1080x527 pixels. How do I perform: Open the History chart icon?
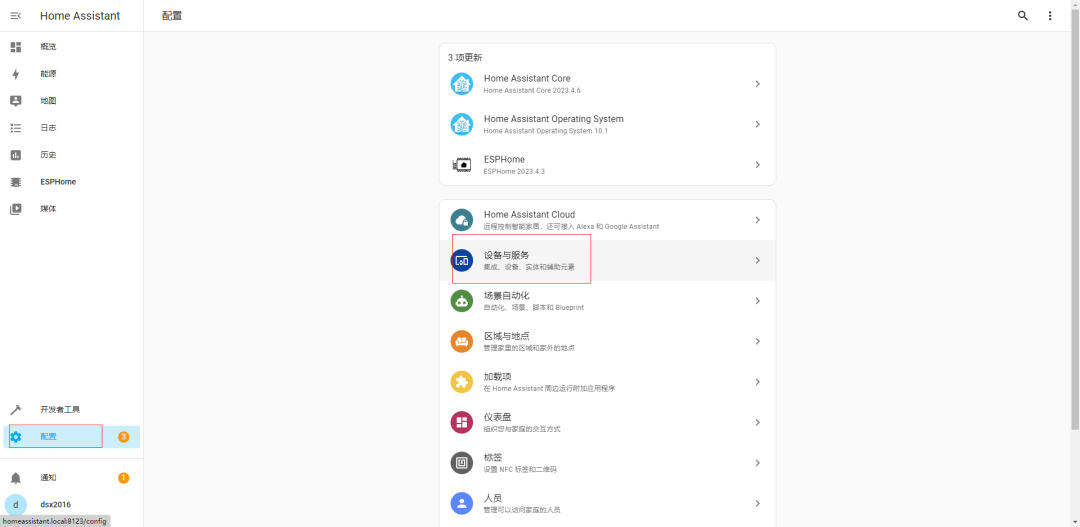coord(16,155)
